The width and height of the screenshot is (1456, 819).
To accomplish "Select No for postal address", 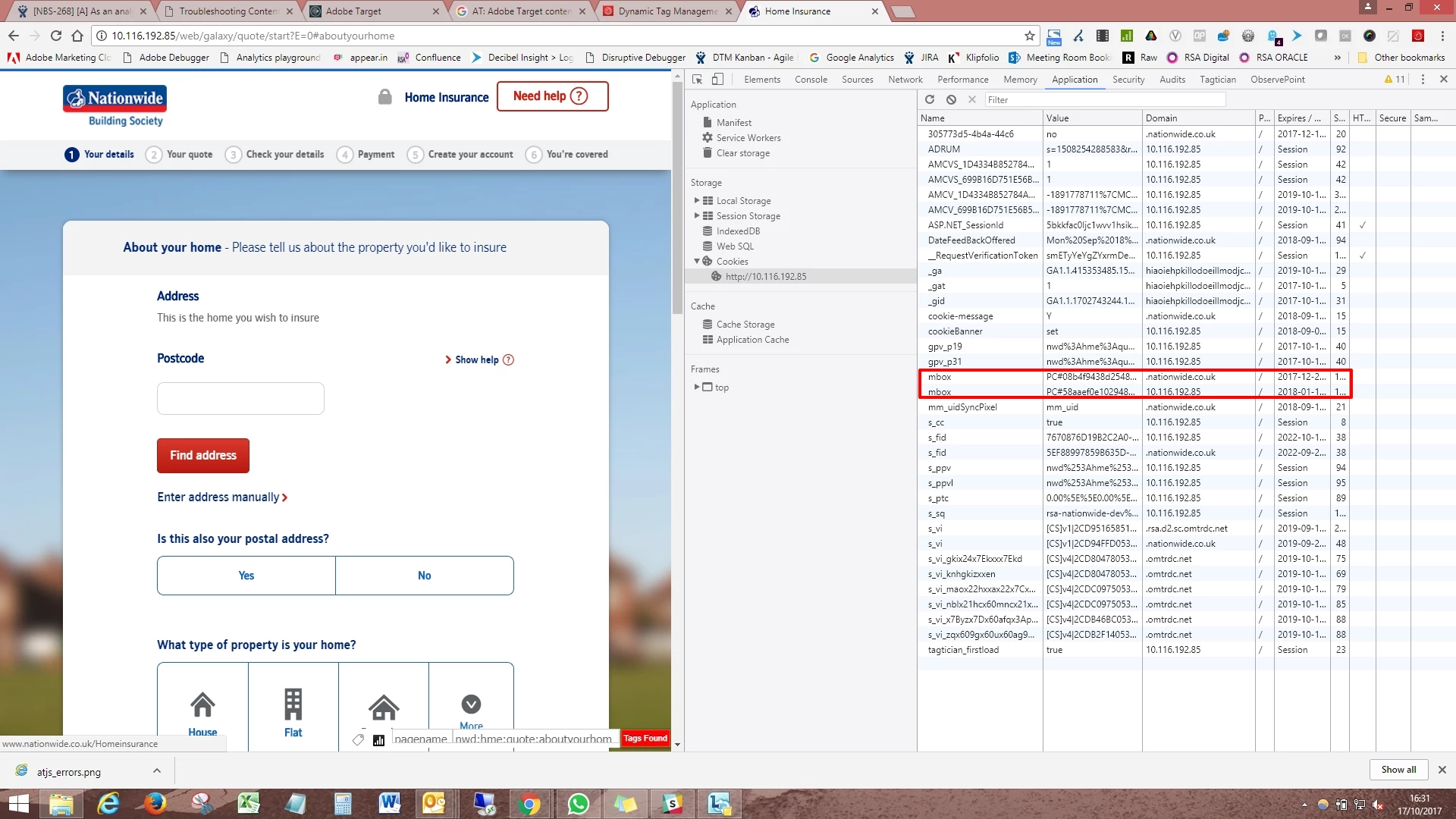I will pyautogui.click(x=425, y=576).
